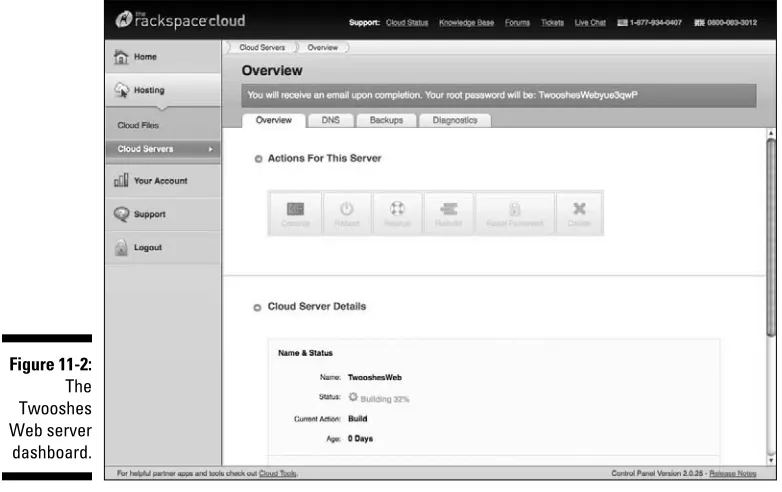Click the vertical scrollbar thumb
The width and height of the screenshot is (782, 492).
tap(771, 238)
